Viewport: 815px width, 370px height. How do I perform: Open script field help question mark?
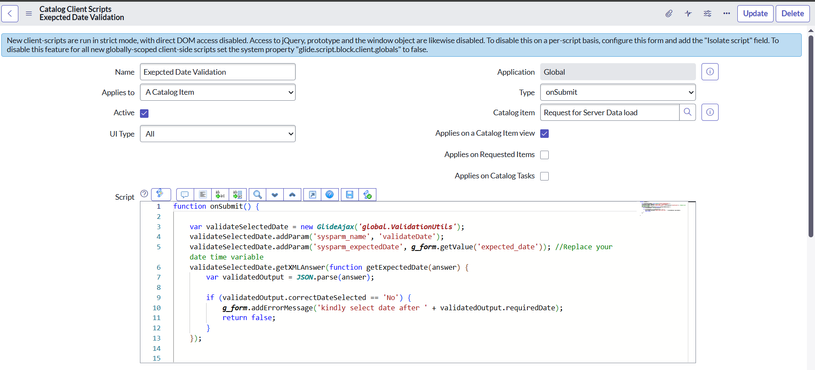pos(144,194)
